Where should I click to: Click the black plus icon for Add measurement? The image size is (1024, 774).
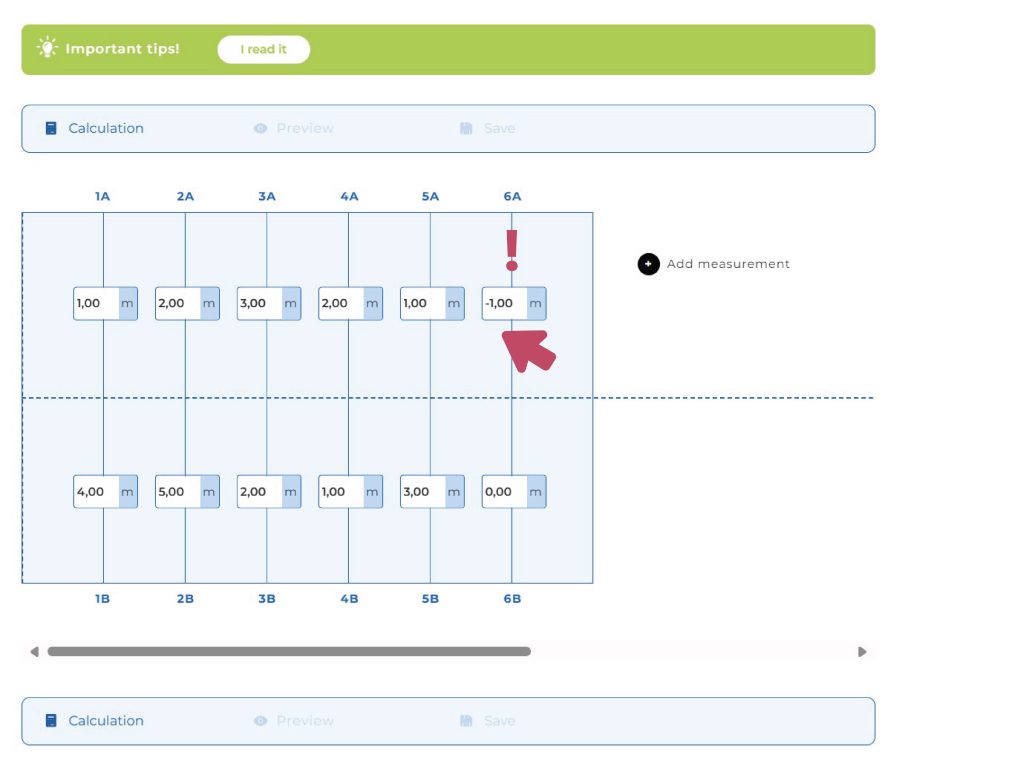click(x=648, y=264)
